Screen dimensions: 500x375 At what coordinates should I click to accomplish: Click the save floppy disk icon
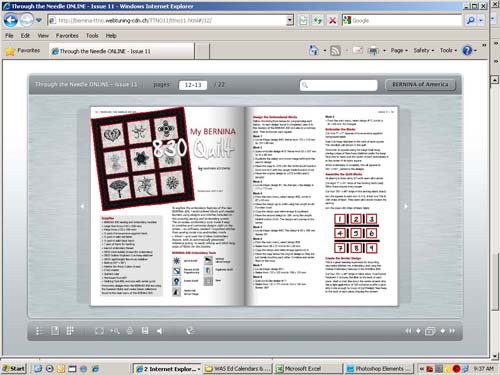(x=145, y=331)
